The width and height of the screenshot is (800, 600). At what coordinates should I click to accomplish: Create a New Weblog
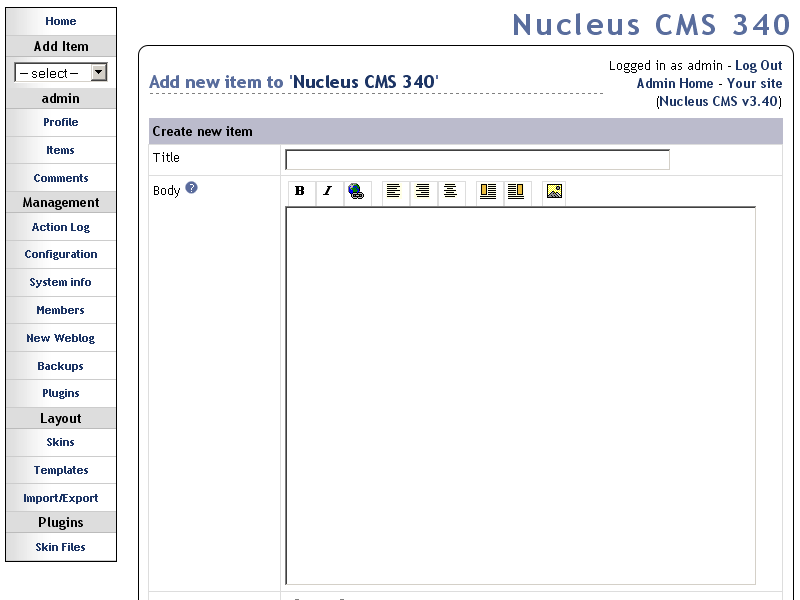[61, 338]
